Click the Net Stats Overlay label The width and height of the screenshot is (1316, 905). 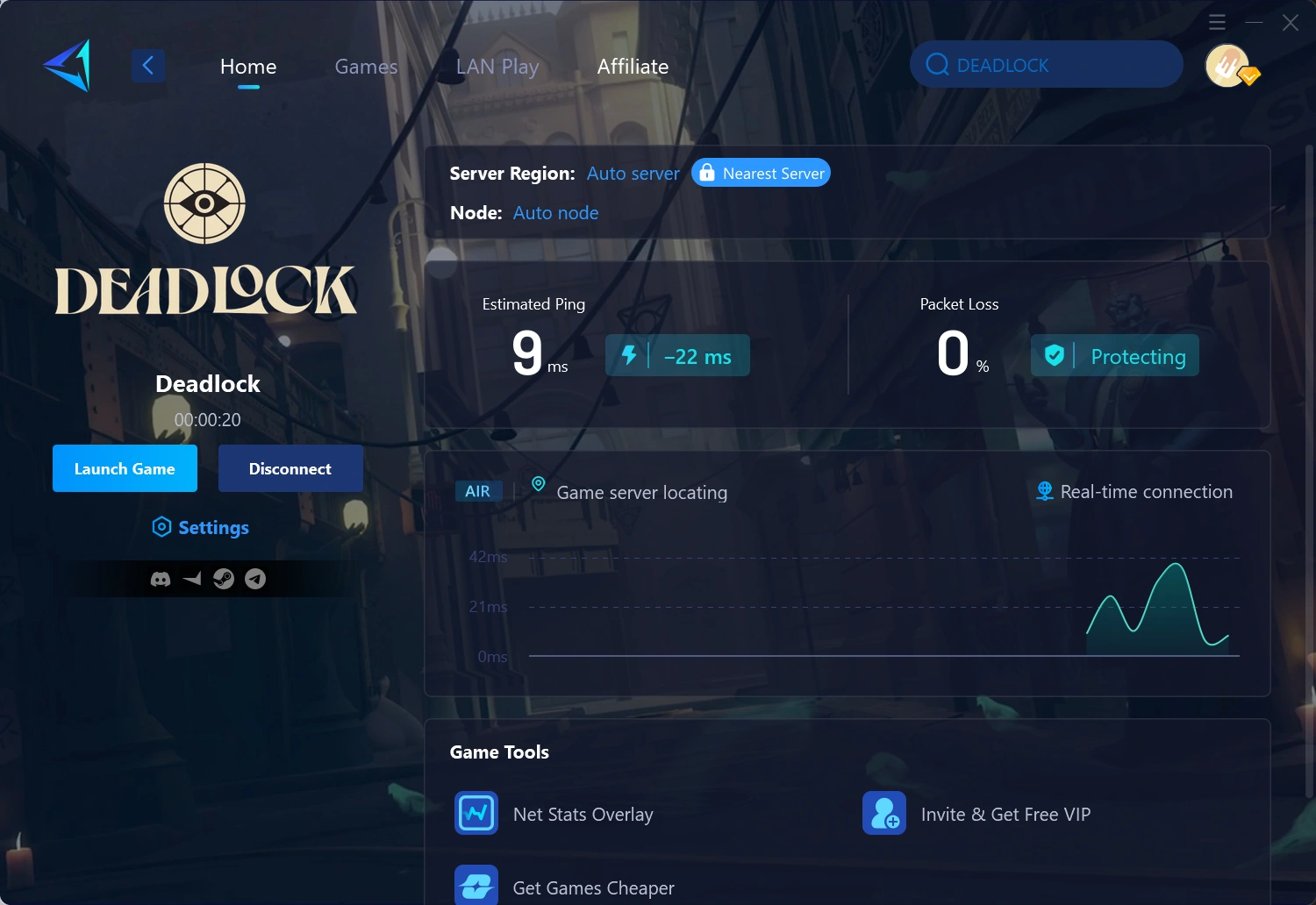click(x=583, y=815)
